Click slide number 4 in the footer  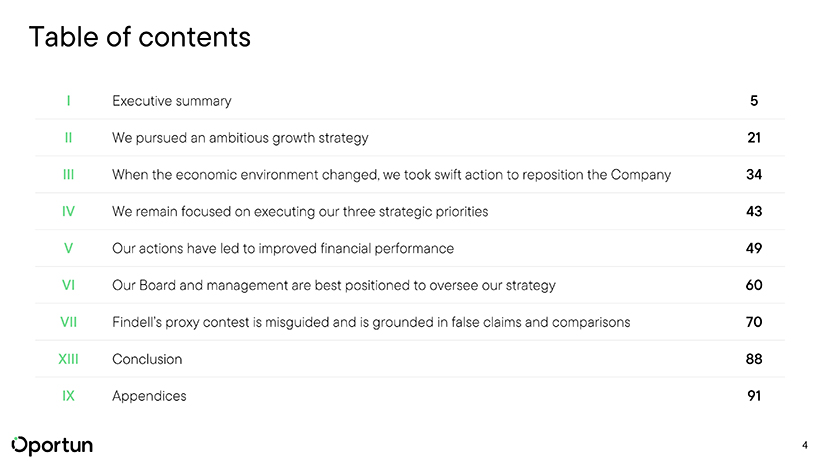[804, 444]
